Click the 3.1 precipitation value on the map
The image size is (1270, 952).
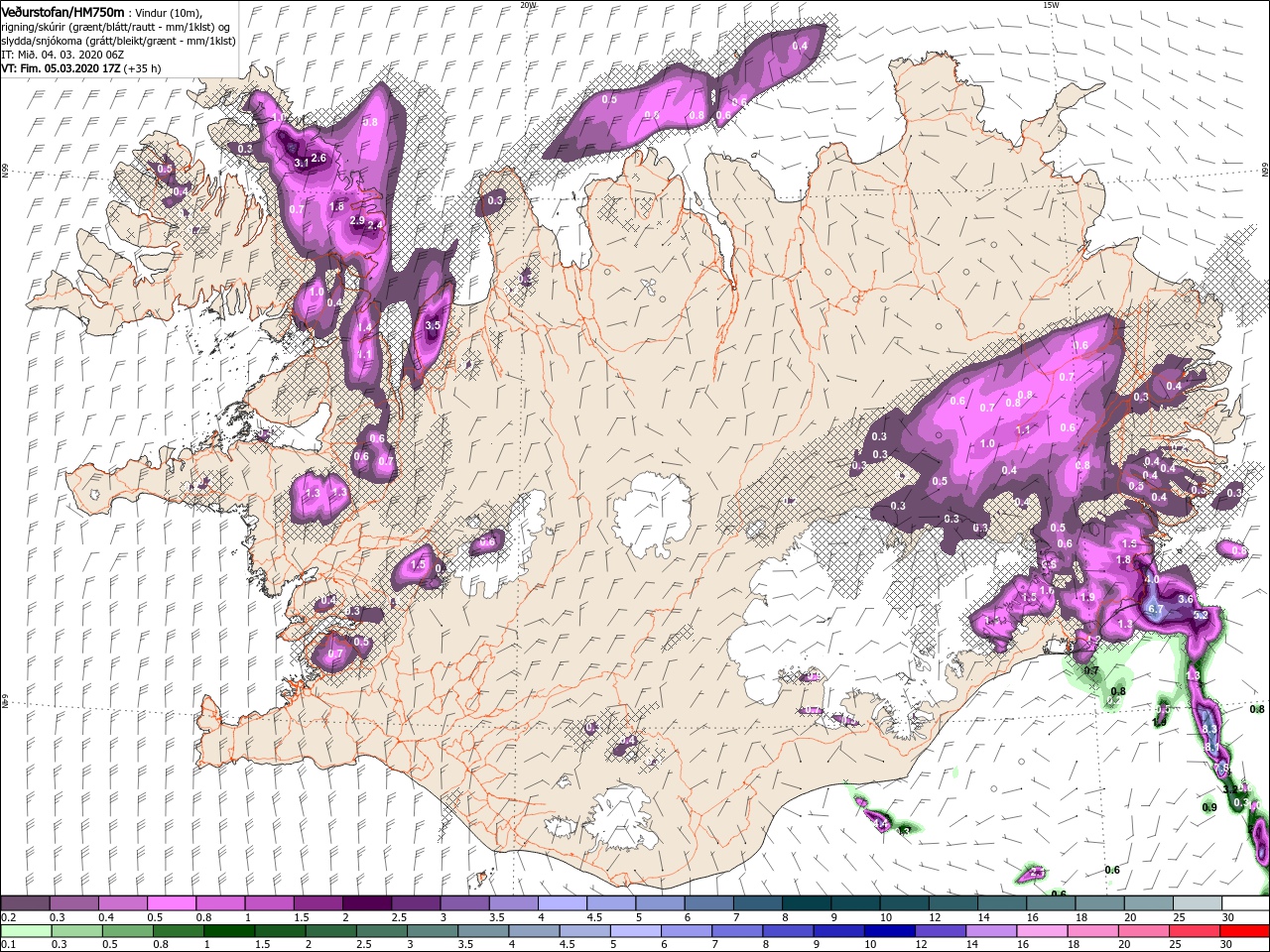303,163
